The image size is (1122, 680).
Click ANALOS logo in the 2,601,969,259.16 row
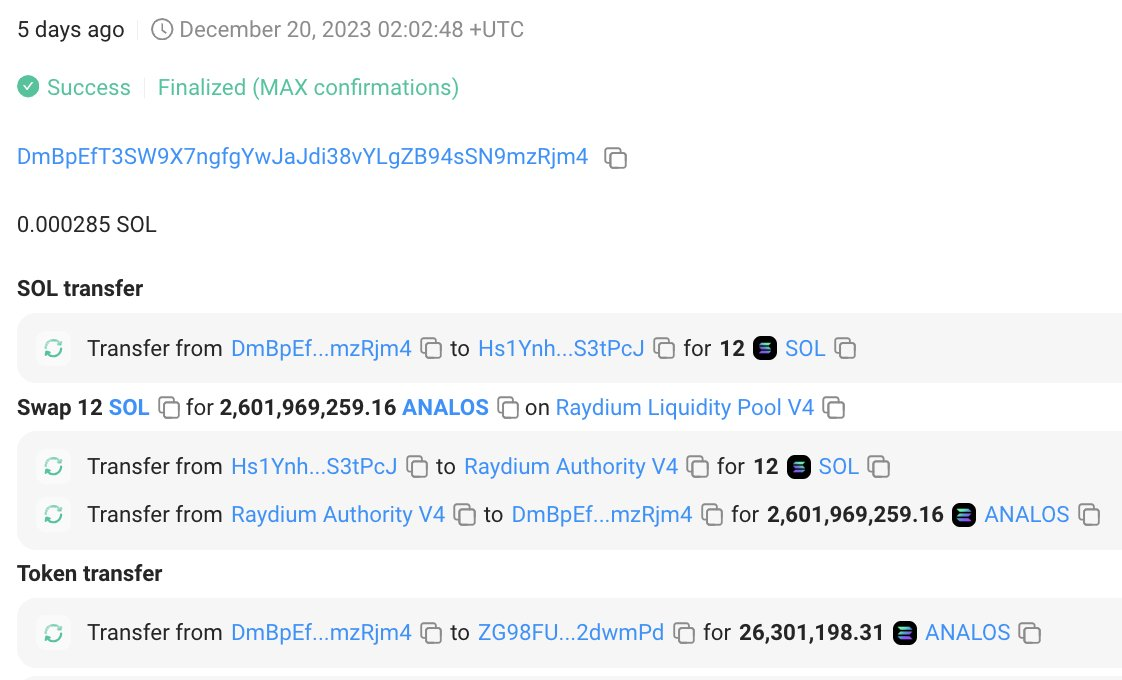pos(964,515)
